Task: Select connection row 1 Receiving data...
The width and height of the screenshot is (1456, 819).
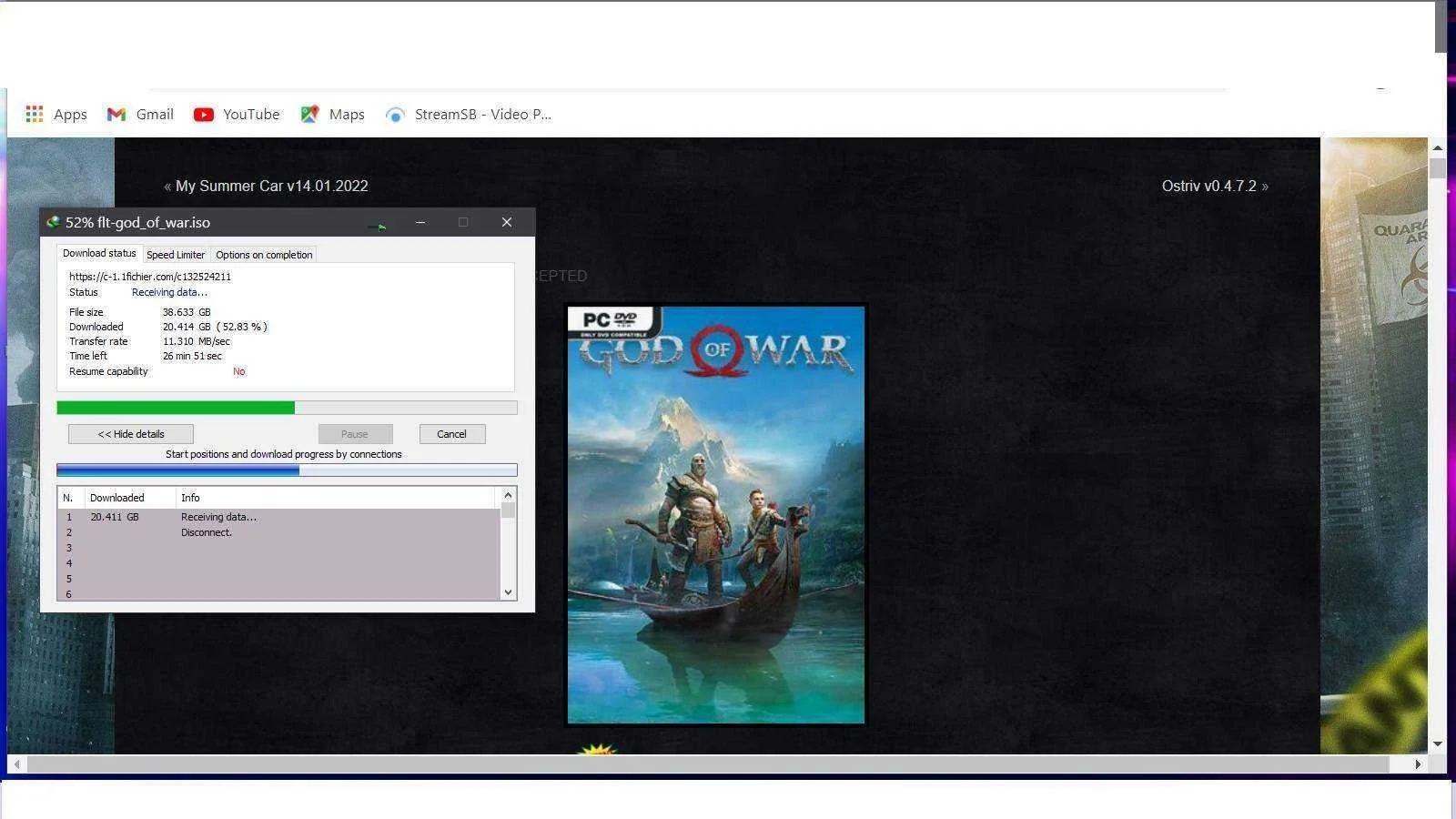Action: 278,517
